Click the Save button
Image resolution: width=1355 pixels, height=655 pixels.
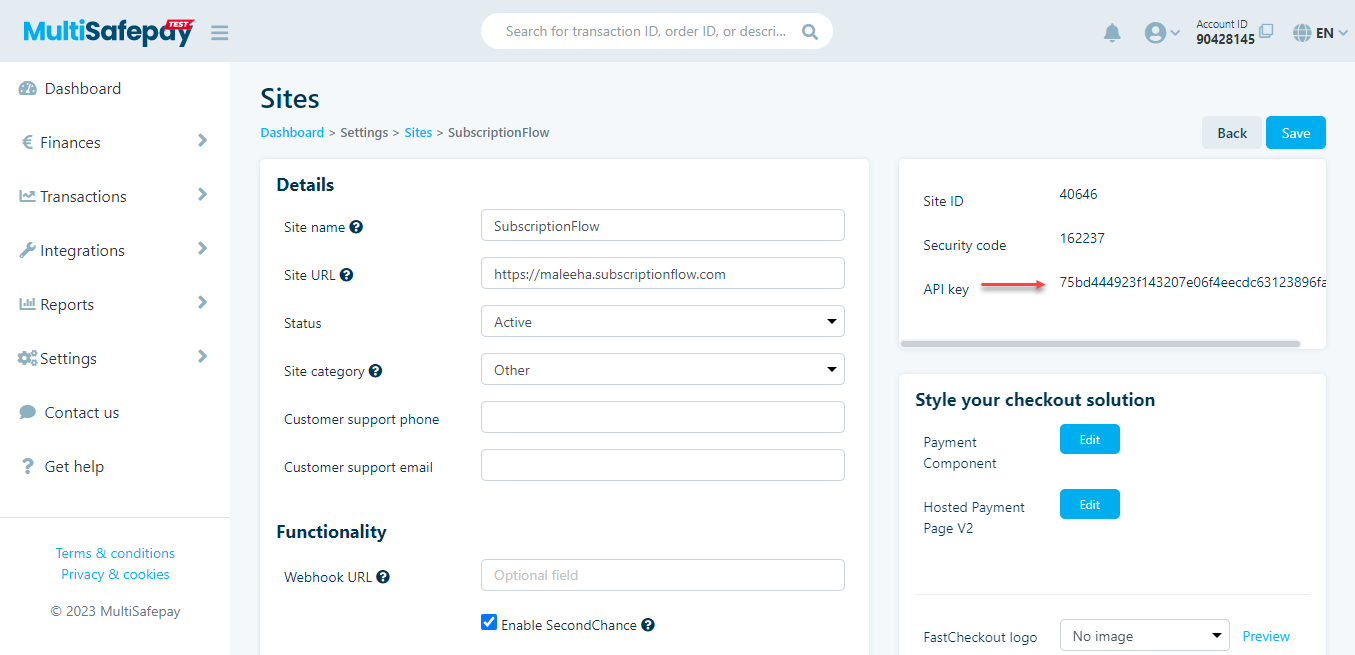(1296, 133)
